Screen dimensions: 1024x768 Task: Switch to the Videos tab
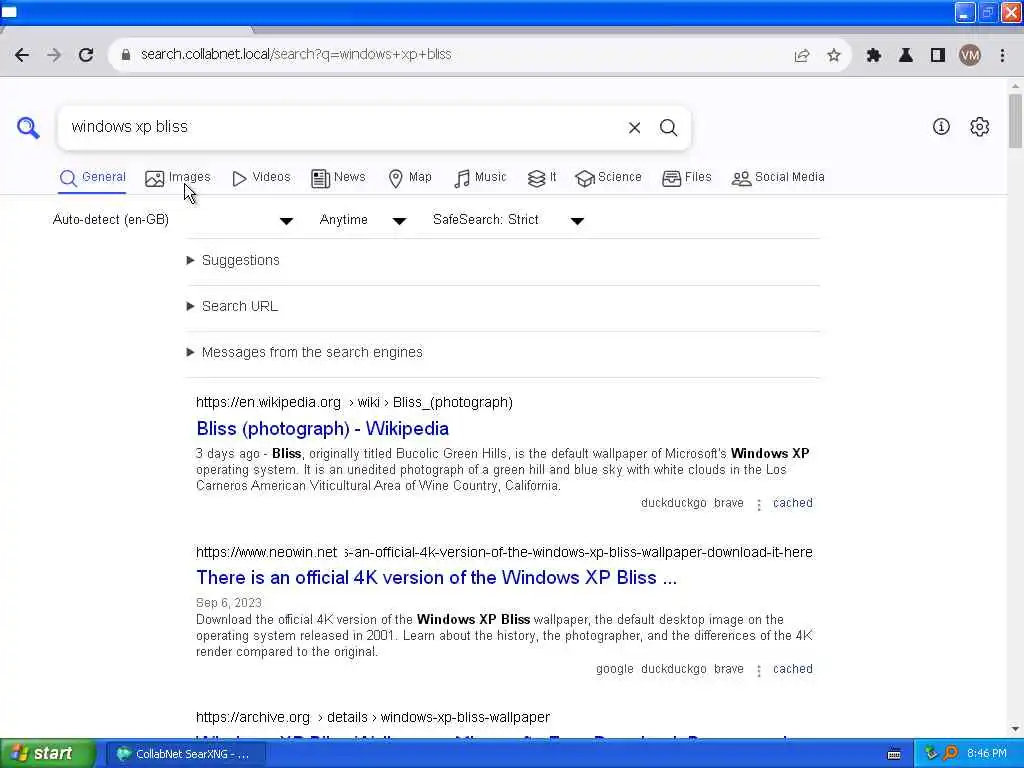[x=261, y=178]
